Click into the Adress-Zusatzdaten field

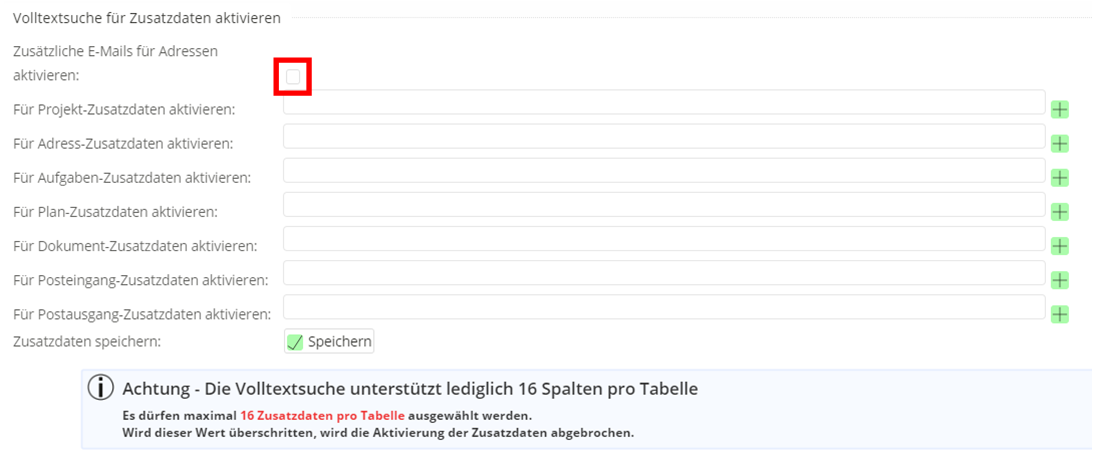click(664, 136)
